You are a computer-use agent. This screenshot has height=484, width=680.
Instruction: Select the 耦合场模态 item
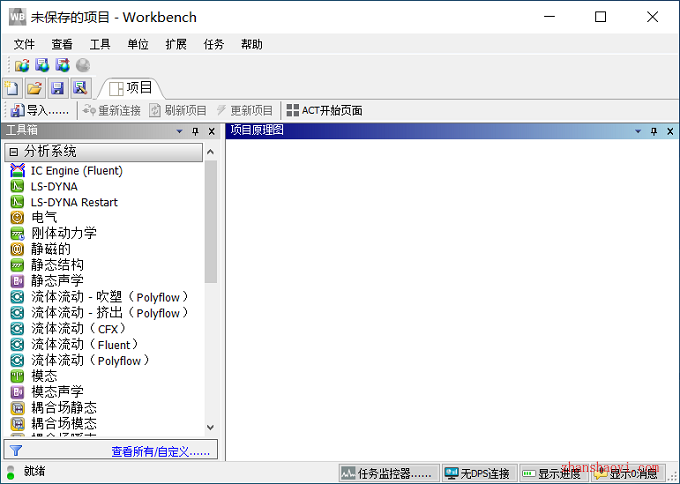tap(53, 423)
